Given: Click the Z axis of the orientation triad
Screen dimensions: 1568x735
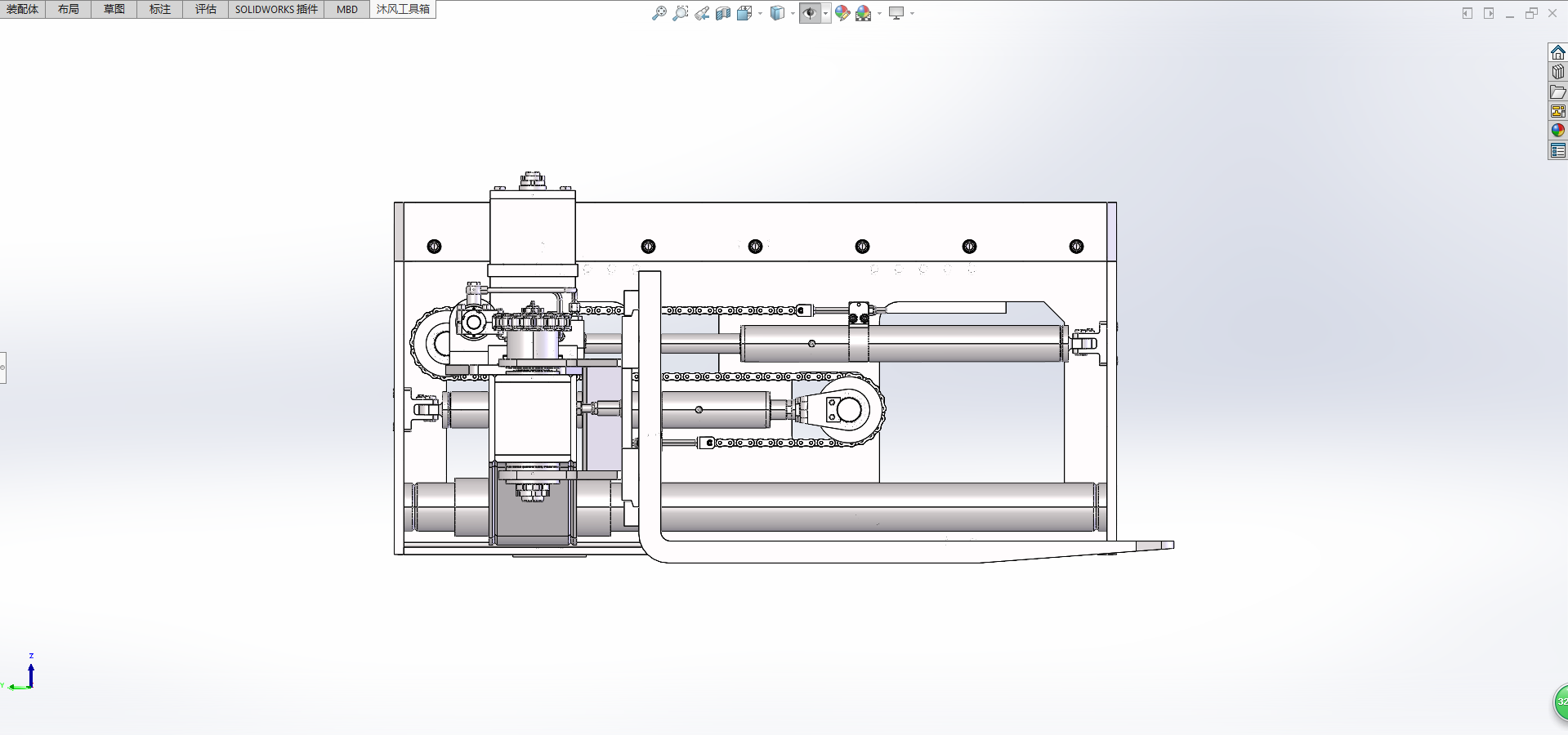Looking at the screenshot, I should point(31,674).
